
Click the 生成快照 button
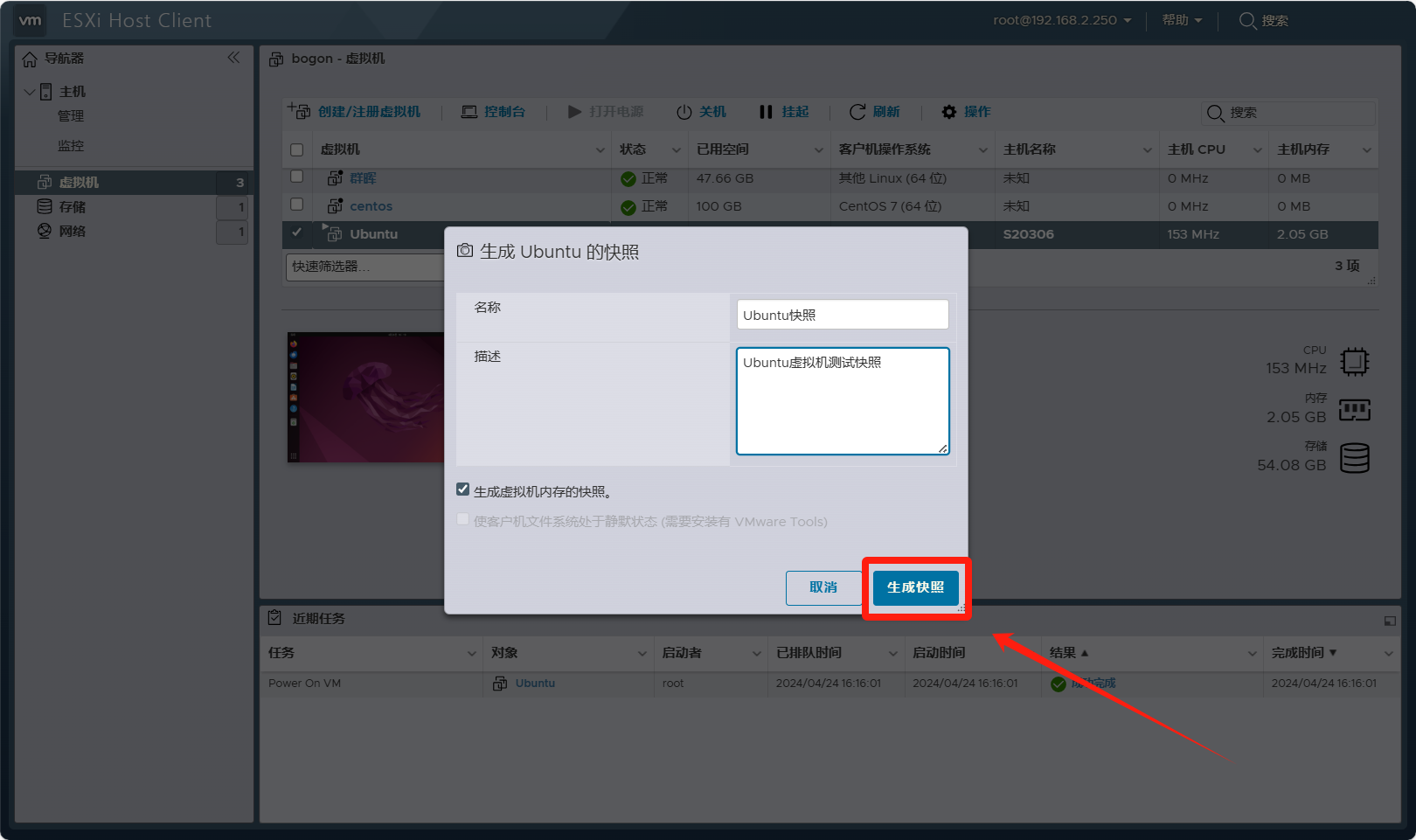coord(915,587)
